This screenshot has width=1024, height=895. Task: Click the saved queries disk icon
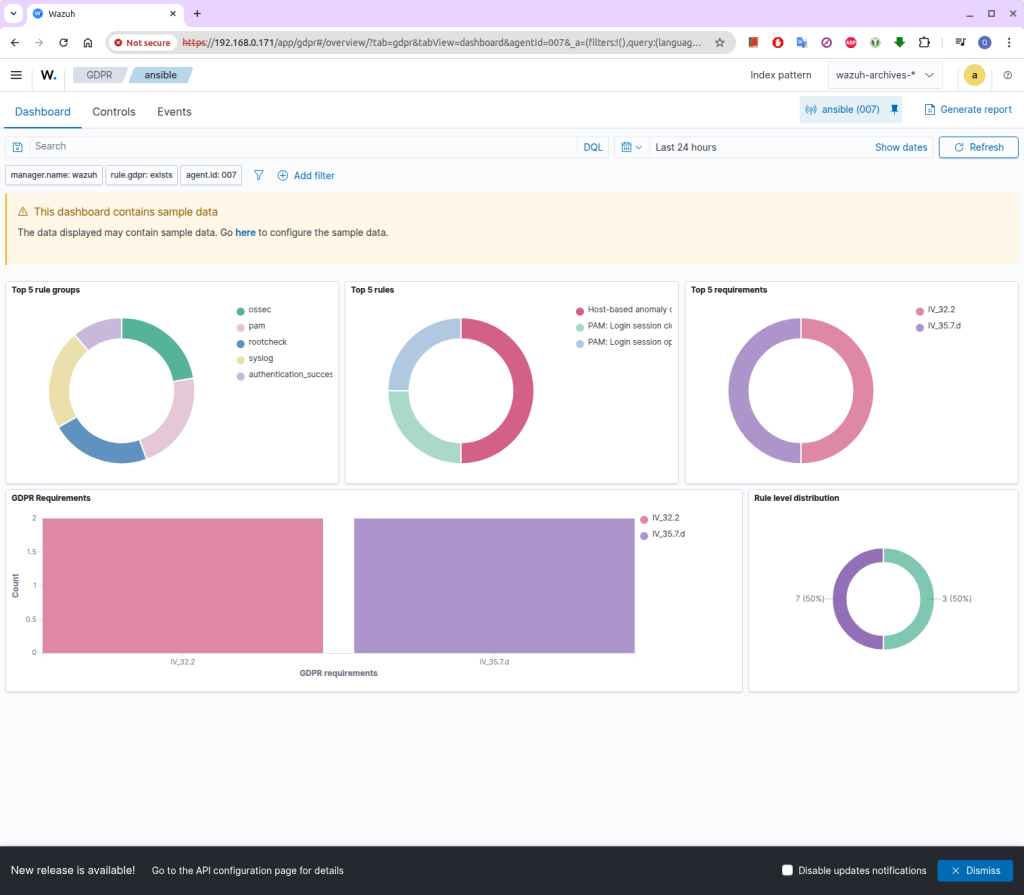click(18, 147)
